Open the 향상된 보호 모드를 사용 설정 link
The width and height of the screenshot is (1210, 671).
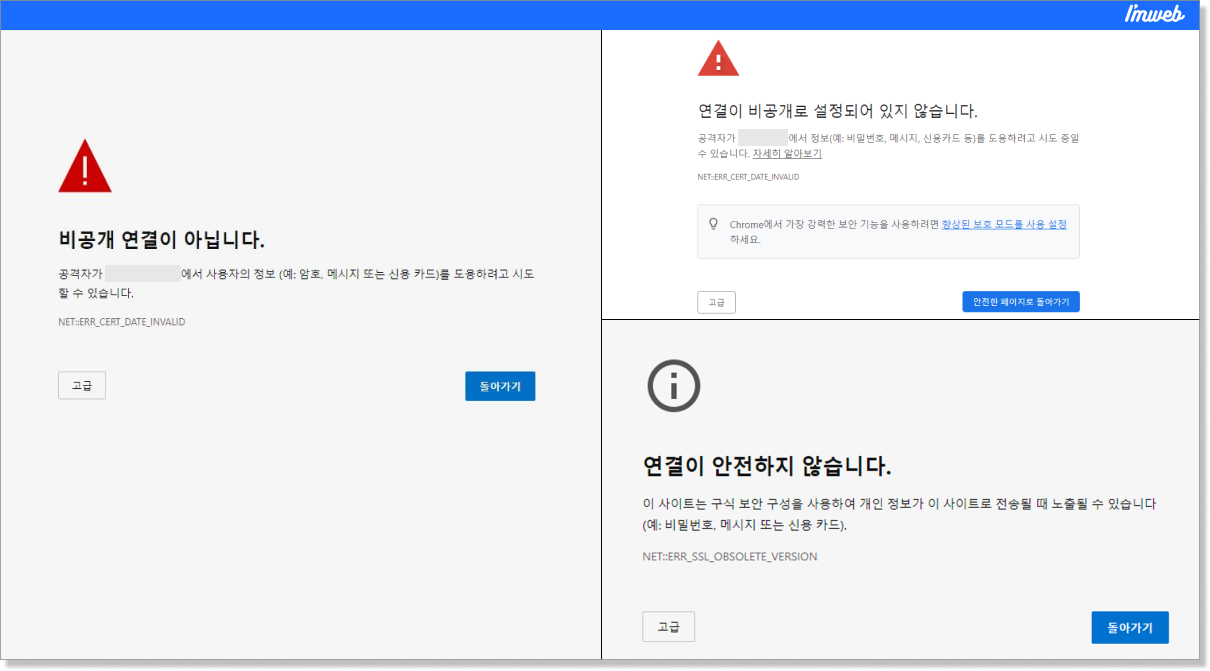click(x=1004, y=224)
